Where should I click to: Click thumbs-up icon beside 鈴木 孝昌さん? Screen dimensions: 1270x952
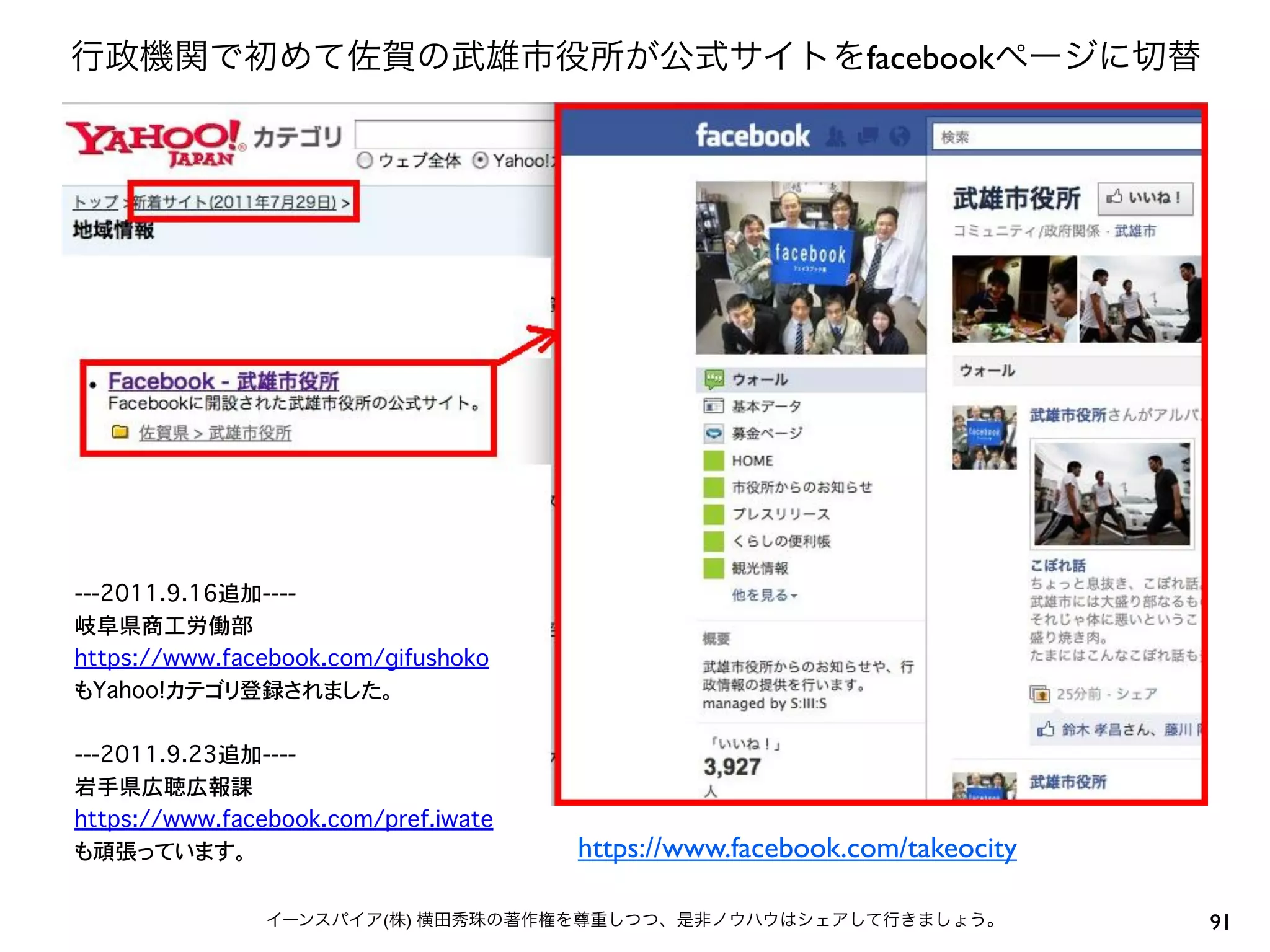[x=1046, y=729]
